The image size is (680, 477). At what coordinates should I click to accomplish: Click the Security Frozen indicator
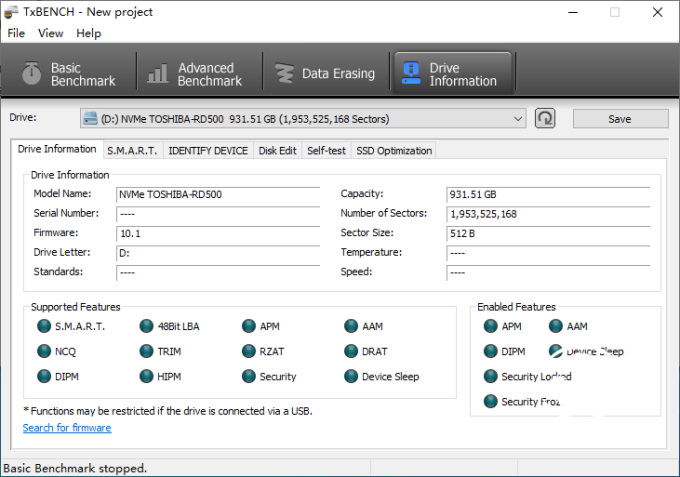click(x=490, y=402)
